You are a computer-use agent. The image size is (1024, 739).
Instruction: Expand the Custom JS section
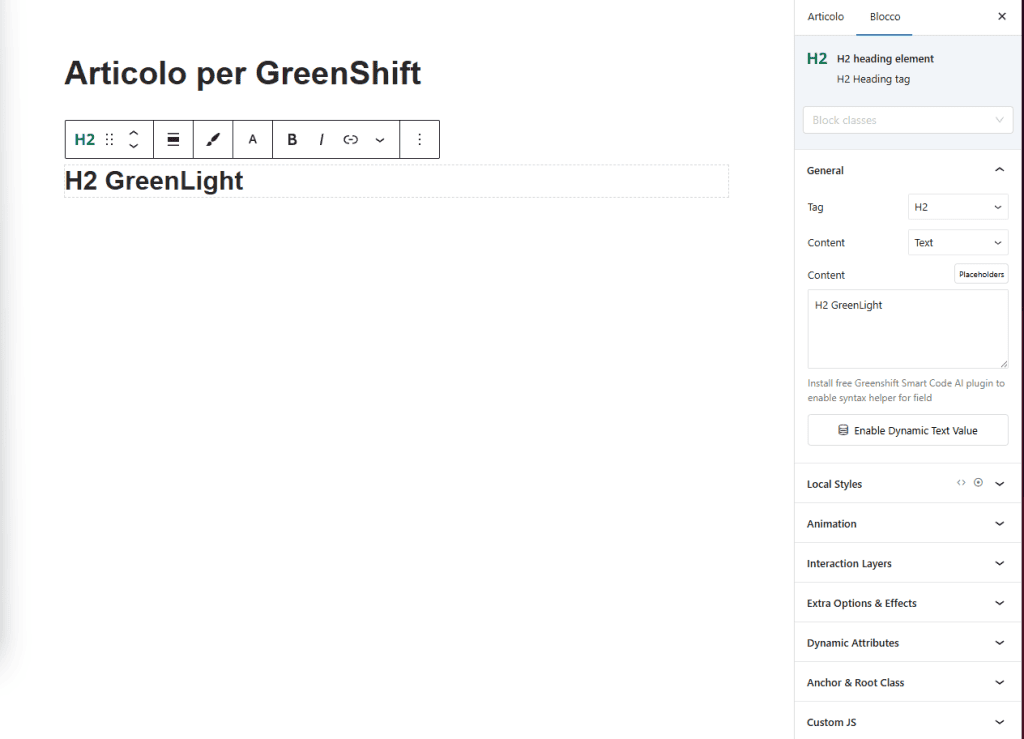pos(908,722)
